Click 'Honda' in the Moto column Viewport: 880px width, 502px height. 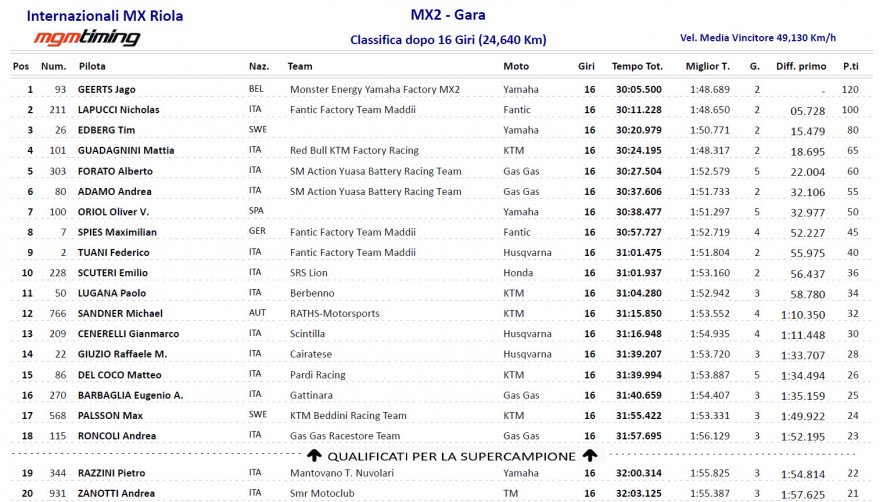pyautogui.click(x=518, y=273)
